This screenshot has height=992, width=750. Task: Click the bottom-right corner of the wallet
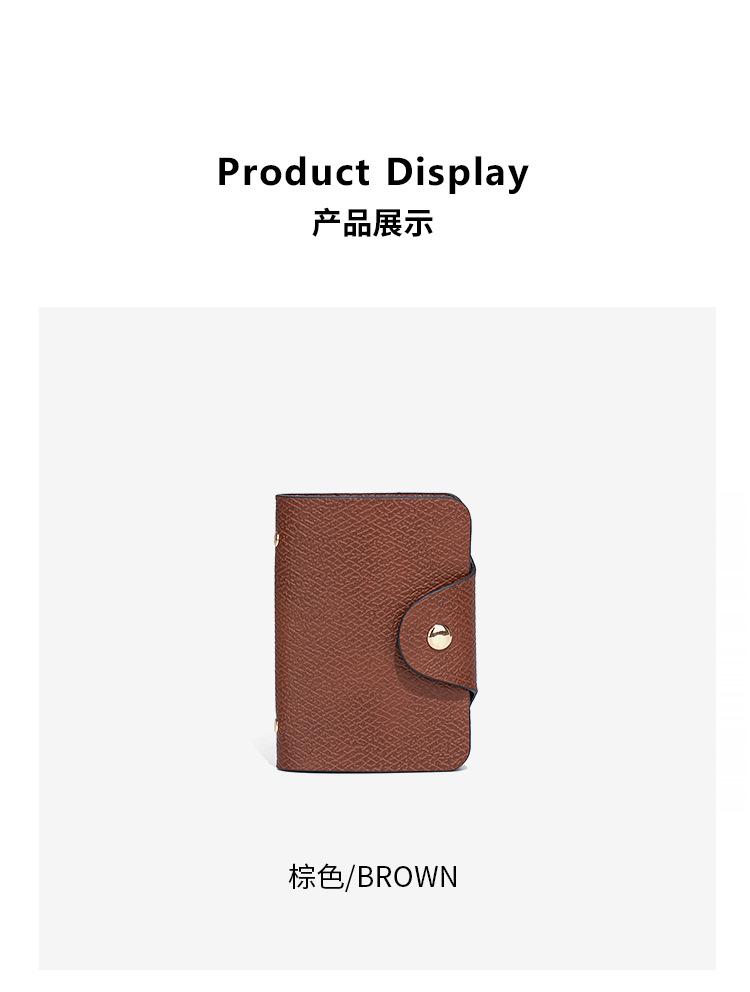[463, 762]
